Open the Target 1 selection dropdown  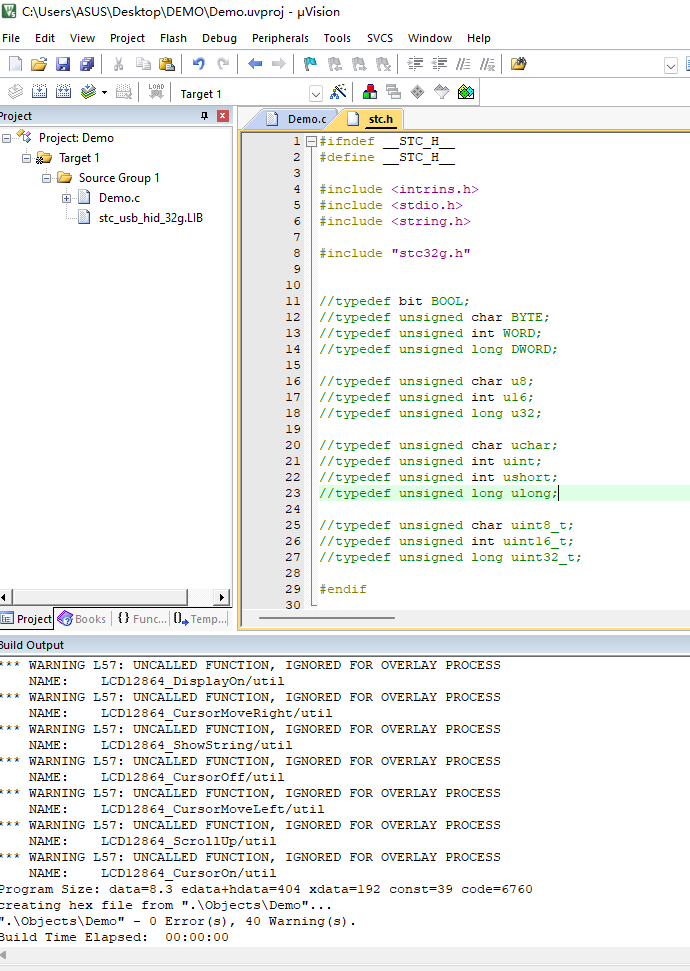click(316, 94)
